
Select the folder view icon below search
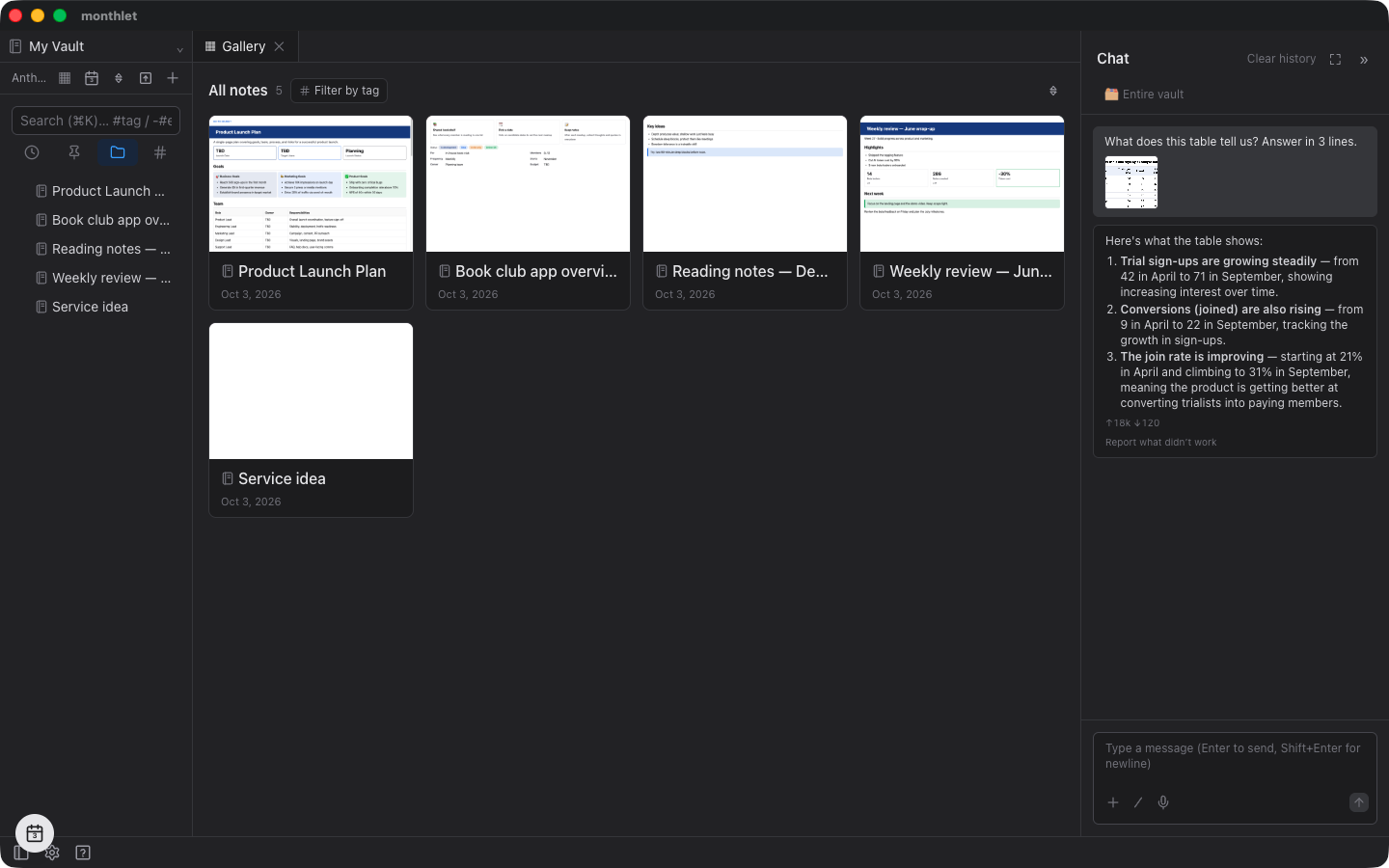click(x=118, y=152)
